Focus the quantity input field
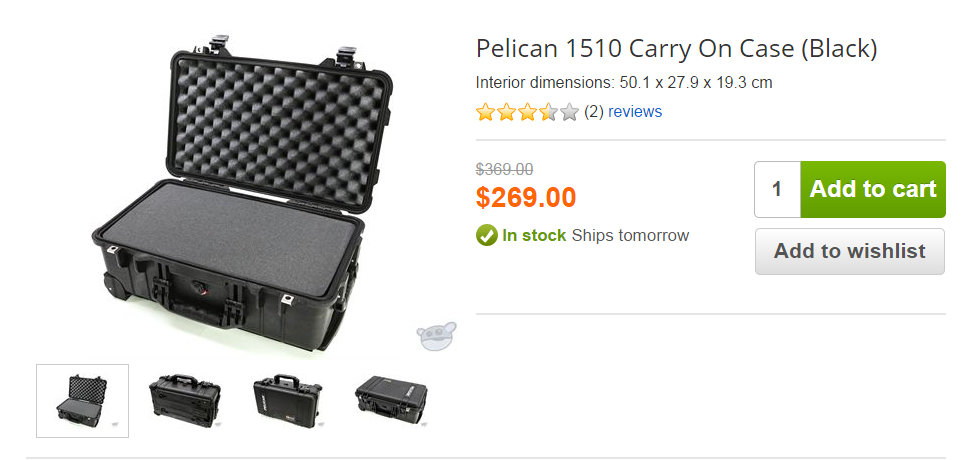The width and height of the screenshot is (962, 460). [777, 189]
